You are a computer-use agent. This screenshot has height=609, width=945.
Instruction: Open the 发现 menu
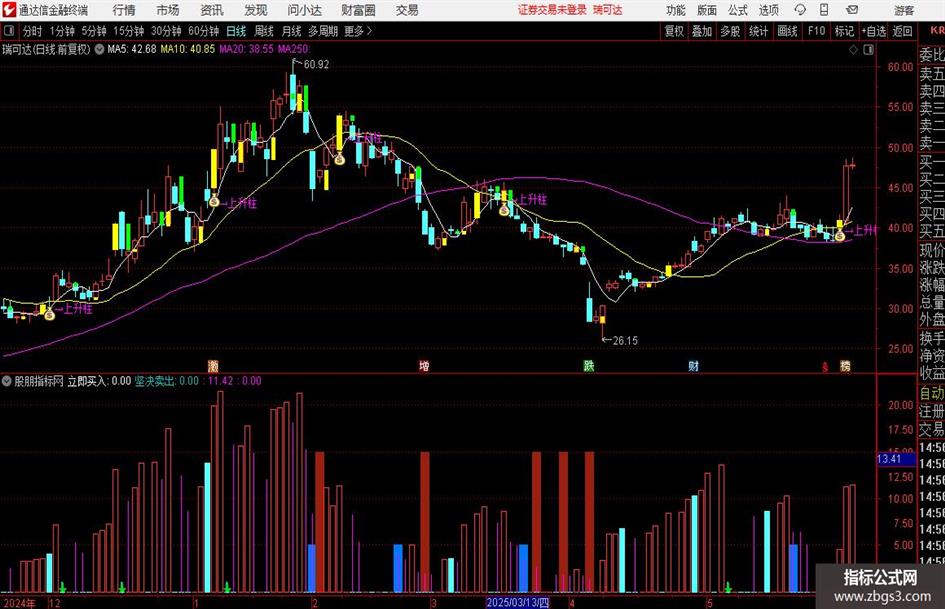tap(256, 10)
